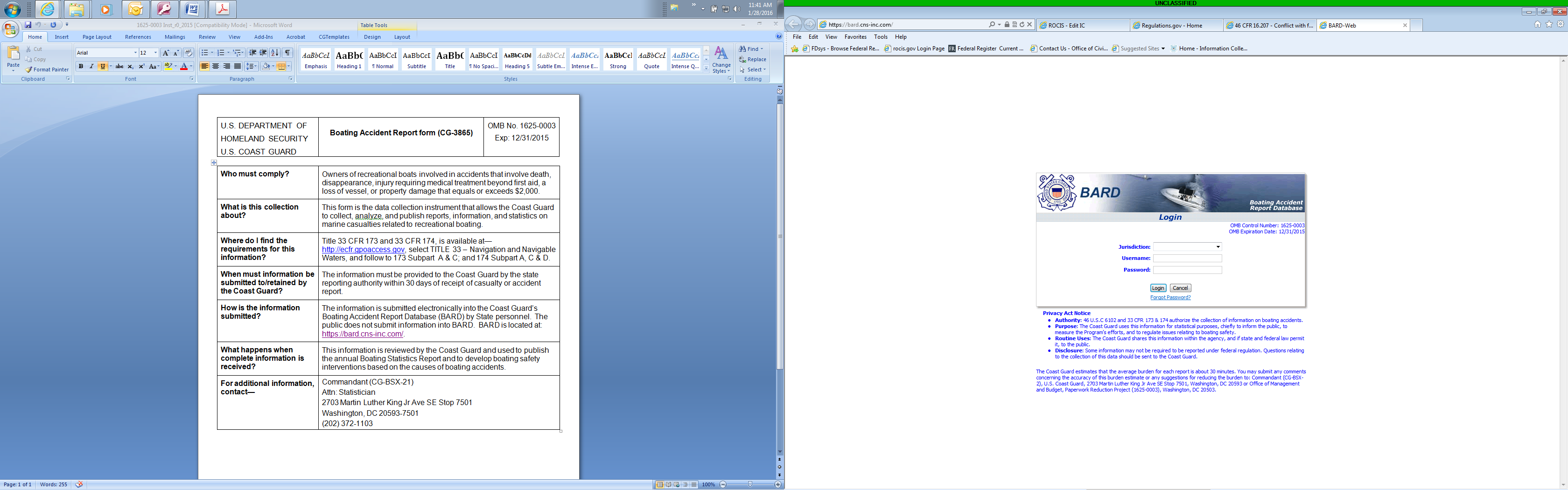Click the Username input field

coord(1187,258)
